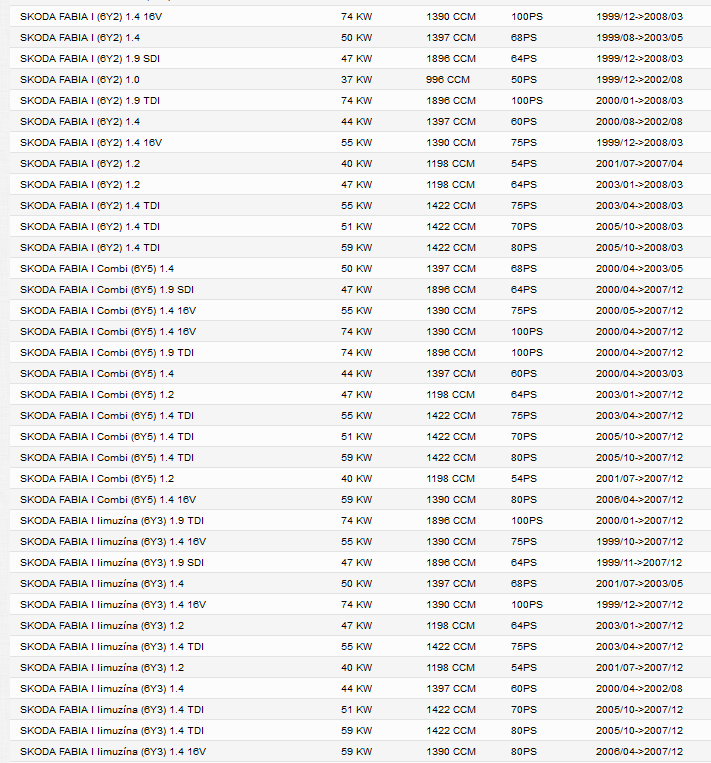
Task: Click the 40 KW 'limuzína (6Y3) 1.2' name
Action: 102,668
